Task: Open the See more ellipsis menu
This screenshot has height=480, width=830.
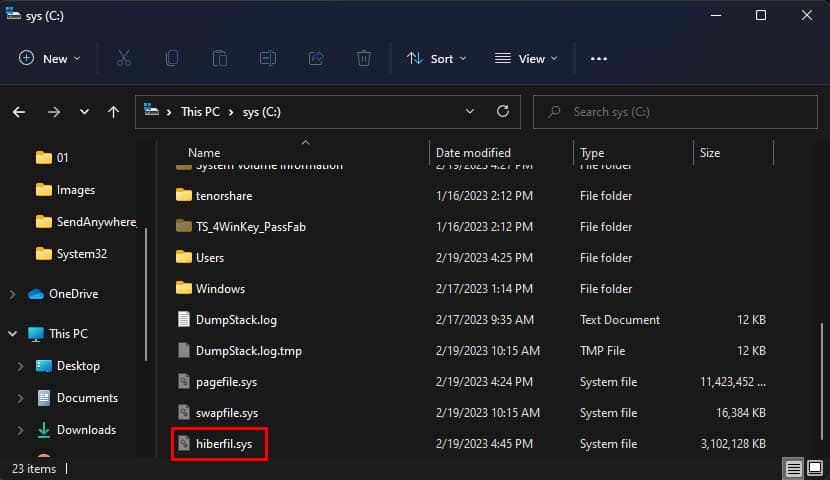Action: pyautogui.click(x=599, y=59)
